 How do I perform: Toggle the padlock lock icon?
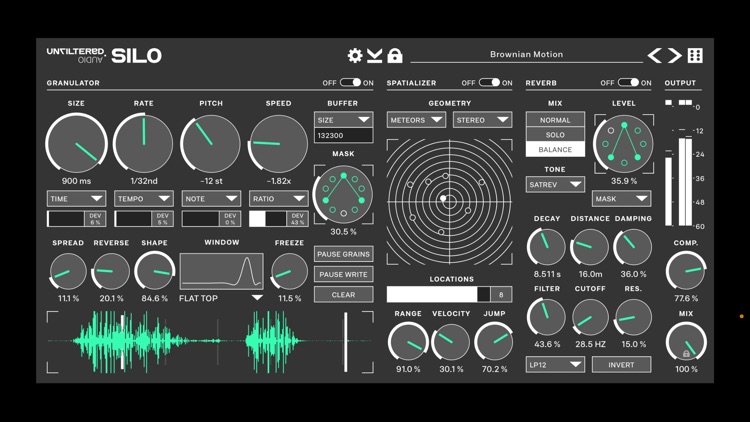[395, 56]
